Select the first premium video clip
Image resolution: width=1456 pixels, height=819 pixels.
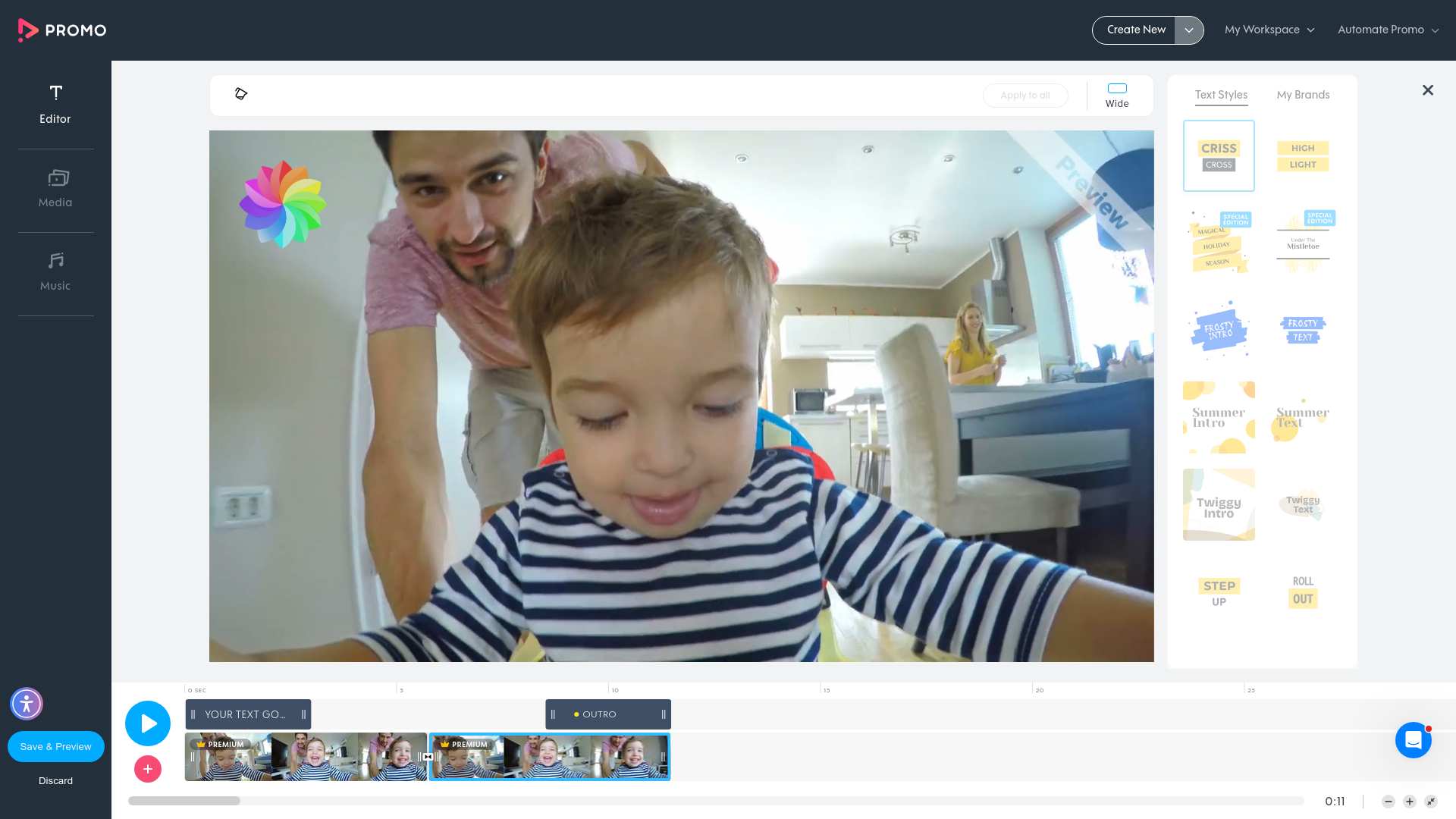306,757
